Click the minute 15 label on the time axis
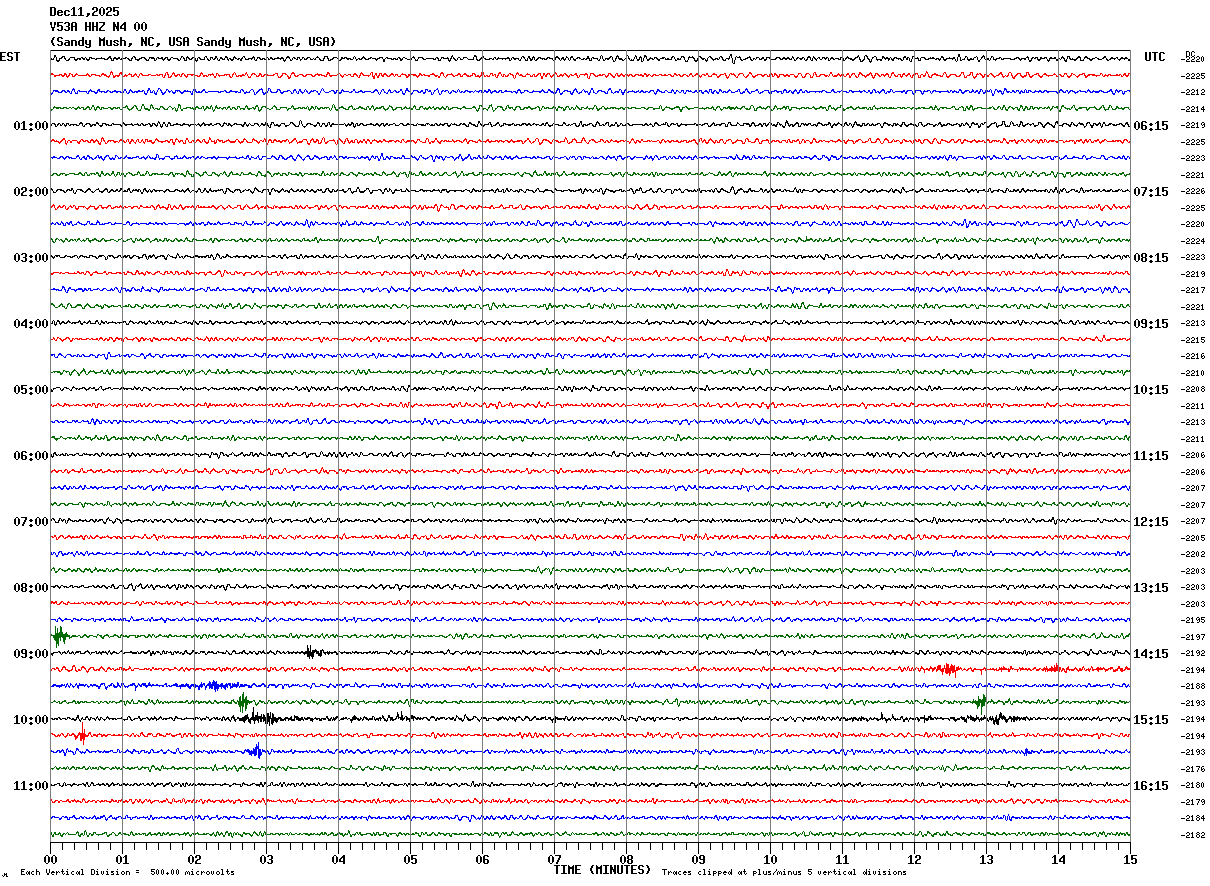 coord(1129,859)
